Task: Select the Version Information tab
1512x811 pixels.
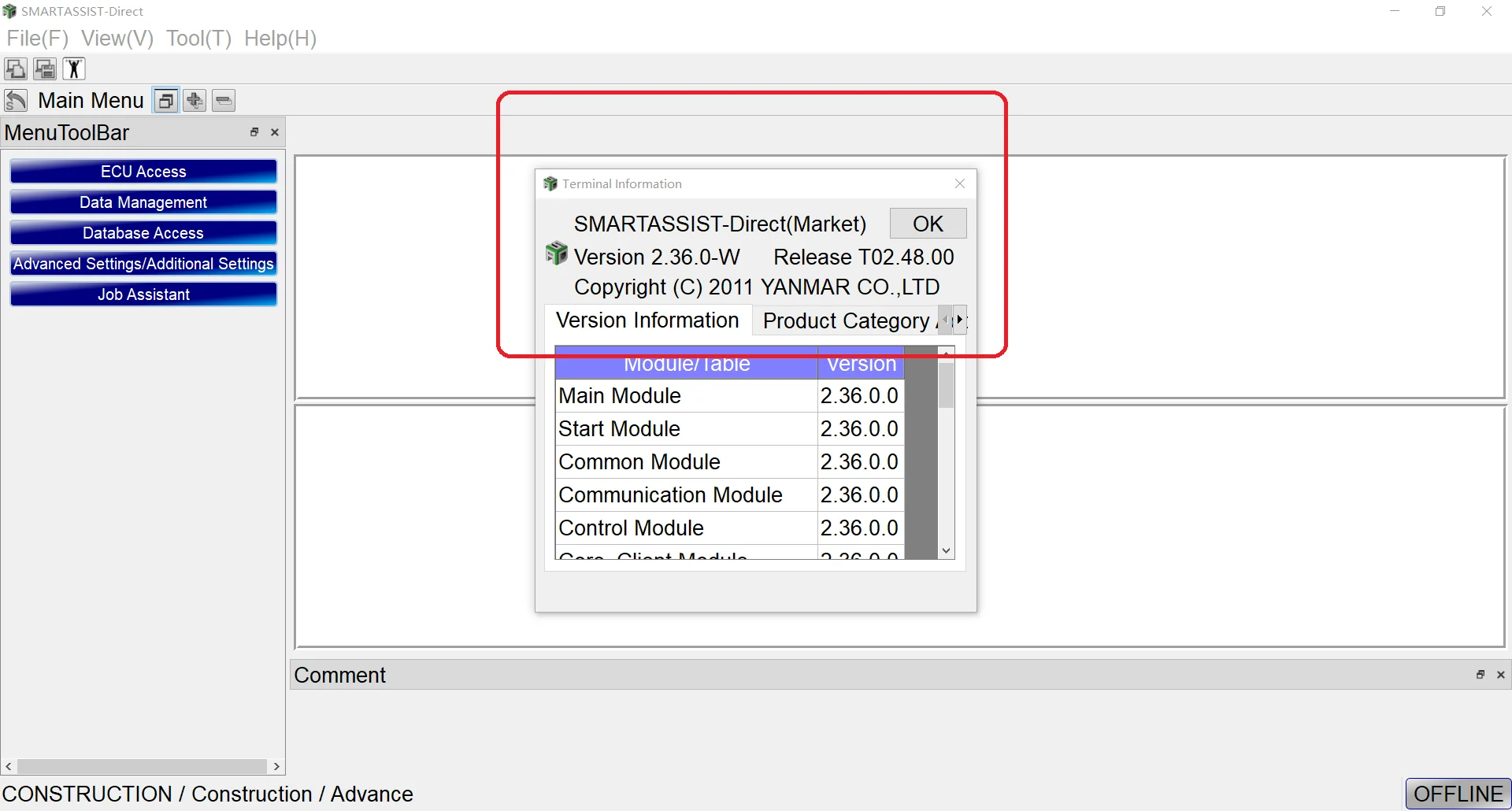Action: [x=647, y=320]
